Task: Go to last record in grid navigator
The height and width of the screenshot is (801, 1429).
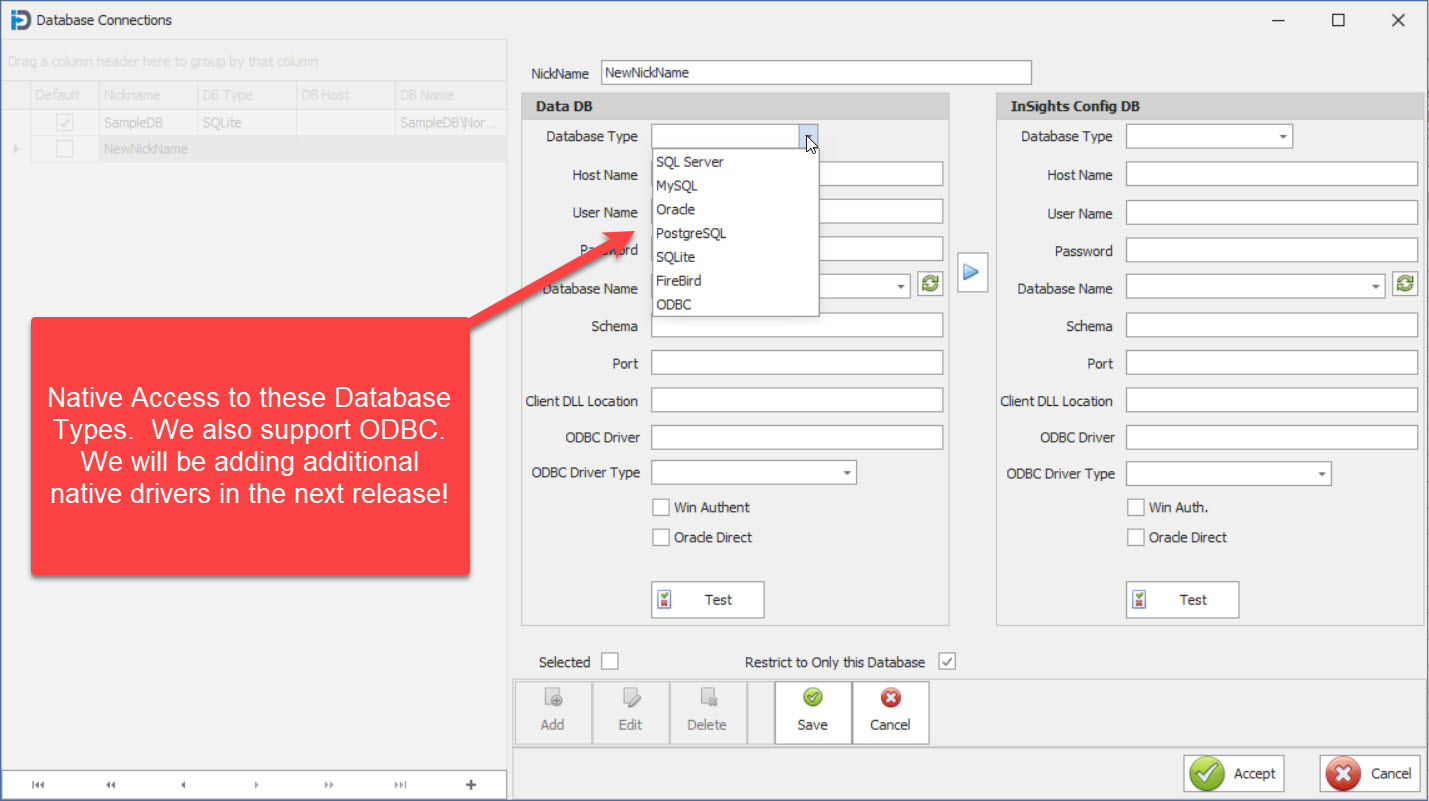Action: coord(400,785)
